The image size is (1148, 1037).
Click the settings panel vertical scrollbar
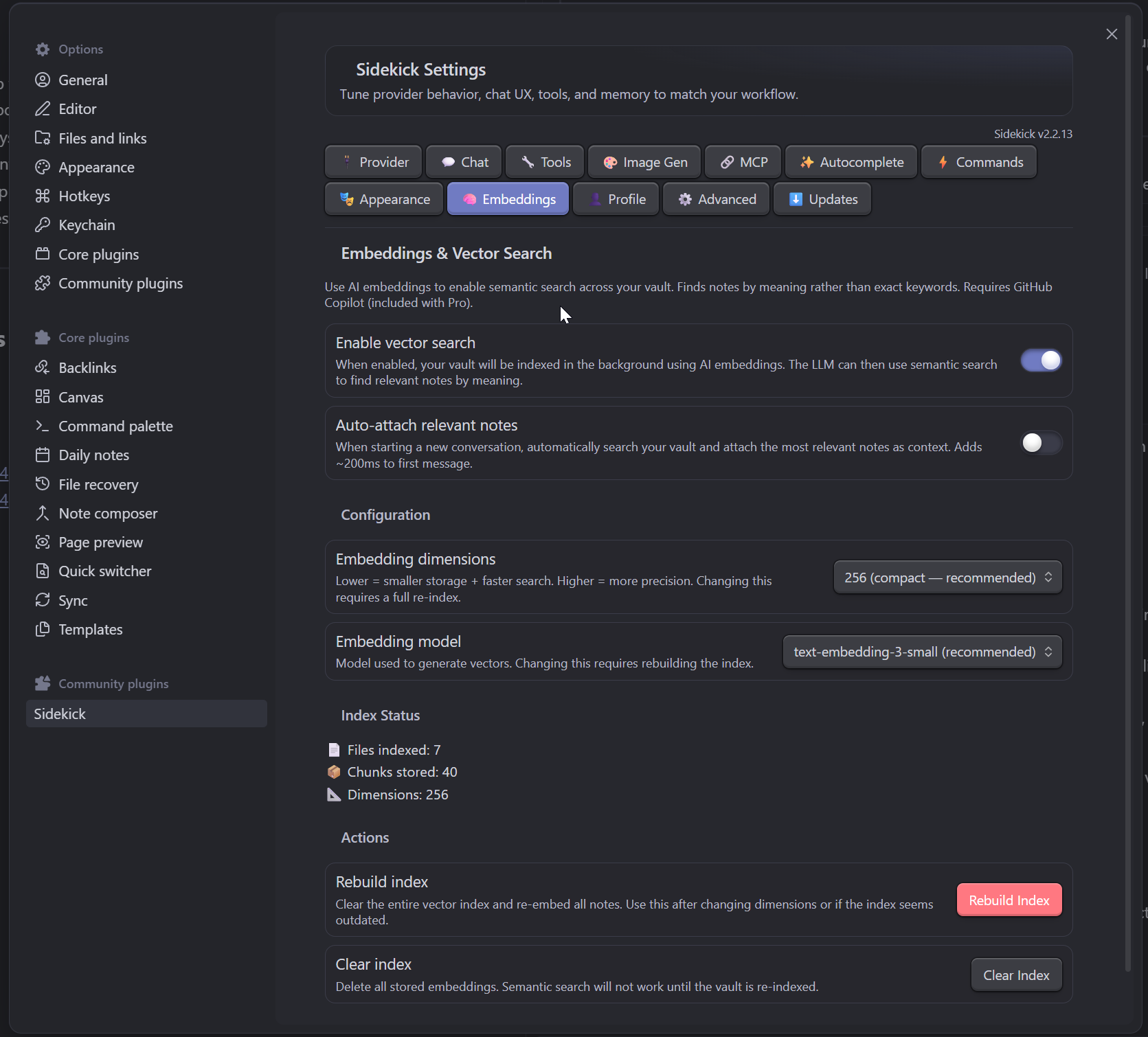[x=1128, y=493]
